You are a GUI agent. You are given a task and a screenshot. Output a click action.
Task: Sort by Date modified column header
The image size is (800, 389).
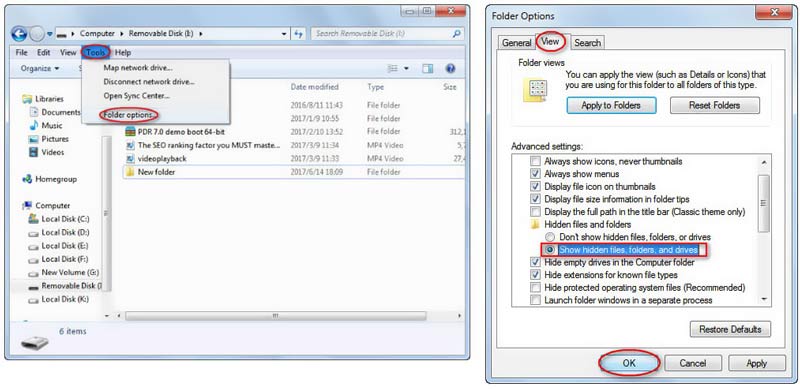(314, 87)
